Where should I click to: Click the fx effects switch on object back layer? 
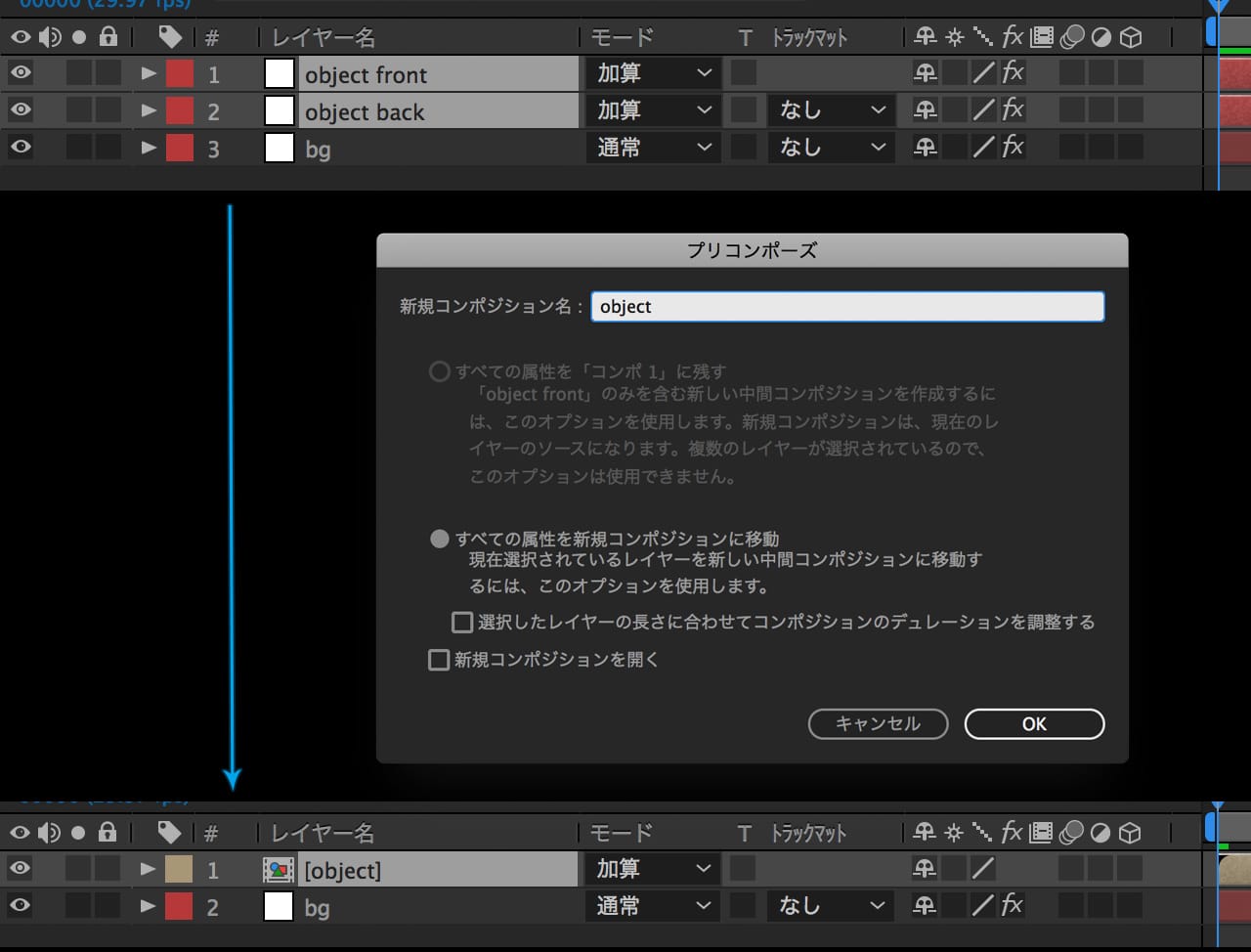tap(1013, 109)
